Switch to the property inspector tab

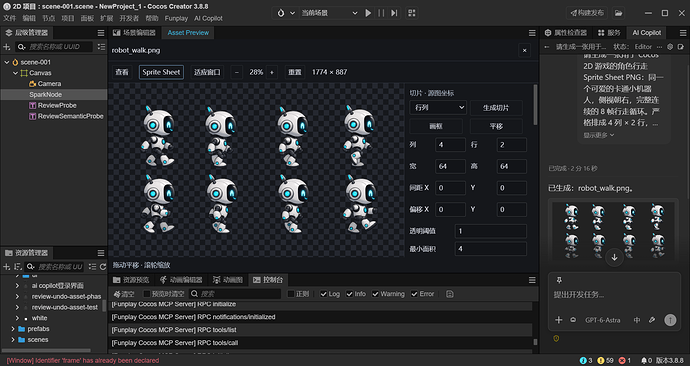pos(566,33)
